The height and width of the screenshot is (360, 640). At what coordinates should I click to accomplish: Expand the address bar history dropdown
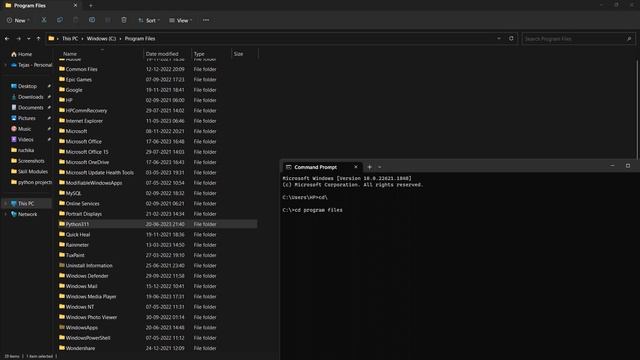coord(499,38)
